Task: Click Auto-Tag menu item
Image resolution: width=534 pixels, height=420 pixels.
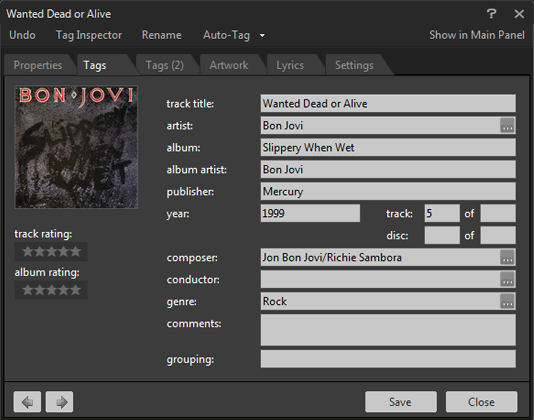Action: pos(226,35)
